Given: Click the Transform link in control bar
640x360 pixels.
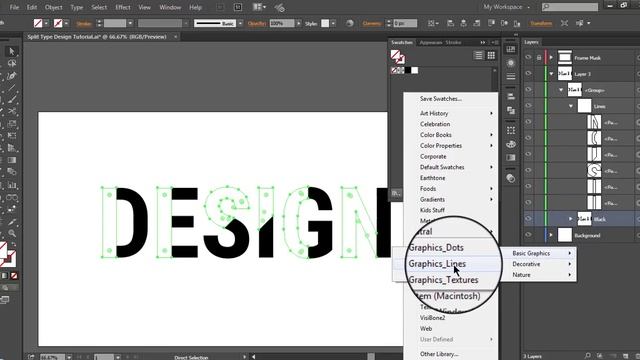Looking at the screenshot, I should [541, 24].
